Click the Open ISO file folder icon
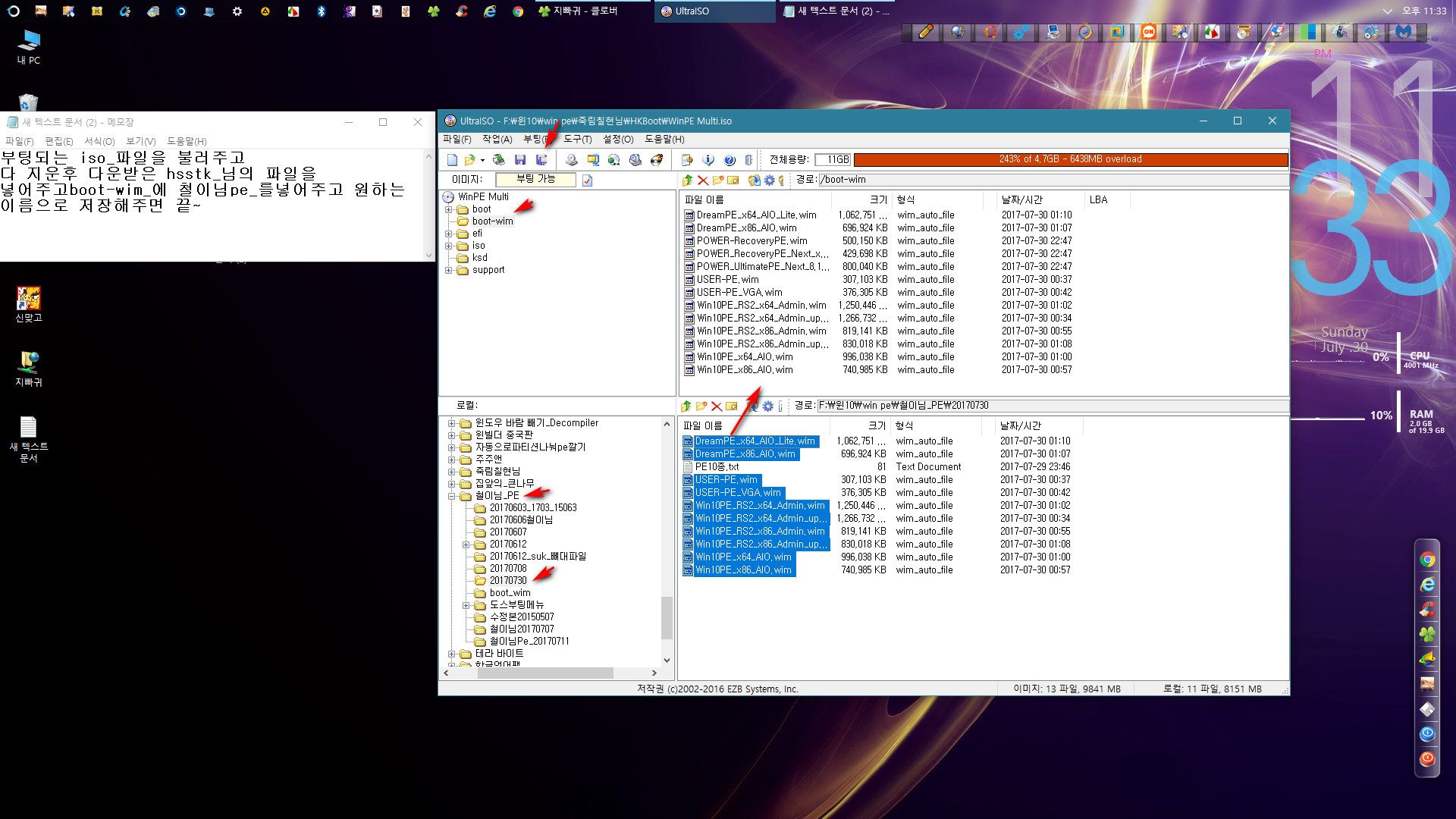The width and height of the screenshot is (1456, 819). pos(470,160)
